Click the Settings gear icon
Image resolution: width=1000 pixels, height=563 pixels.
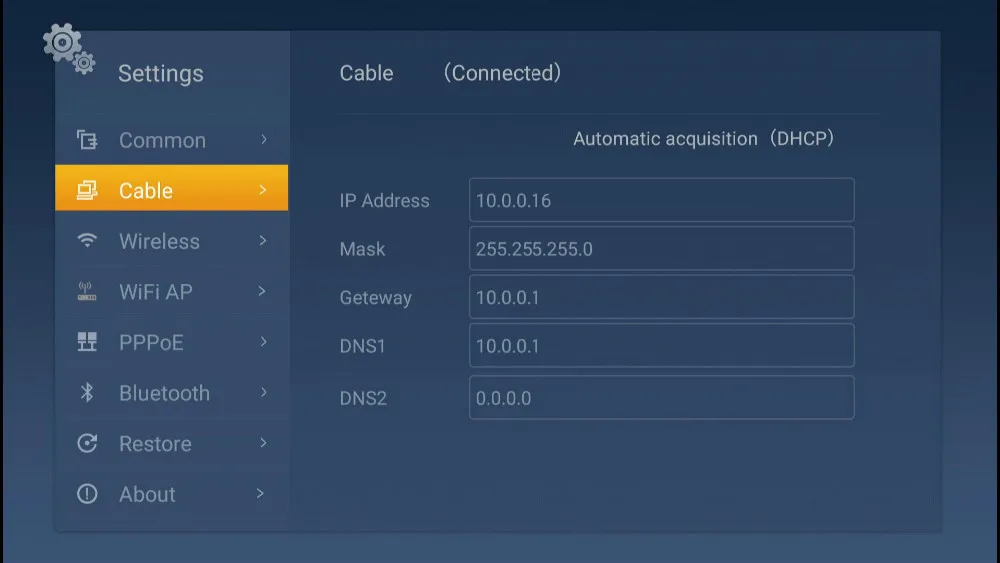[x=70, y=49]
